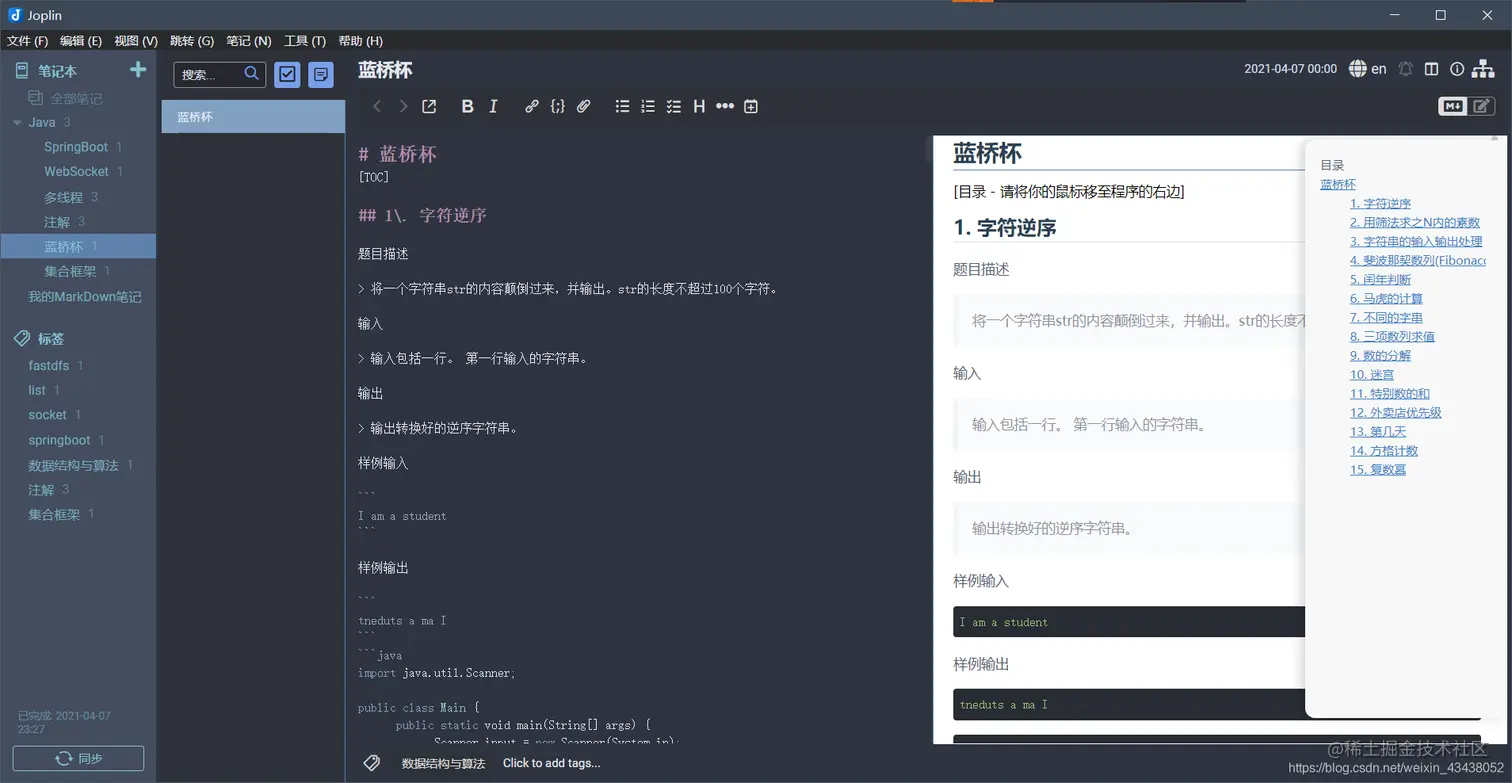Click TOC link 2. 用筛法求之N内的素数
The width and height of the screenshot is (1512, 783).
pos(1415,222)
